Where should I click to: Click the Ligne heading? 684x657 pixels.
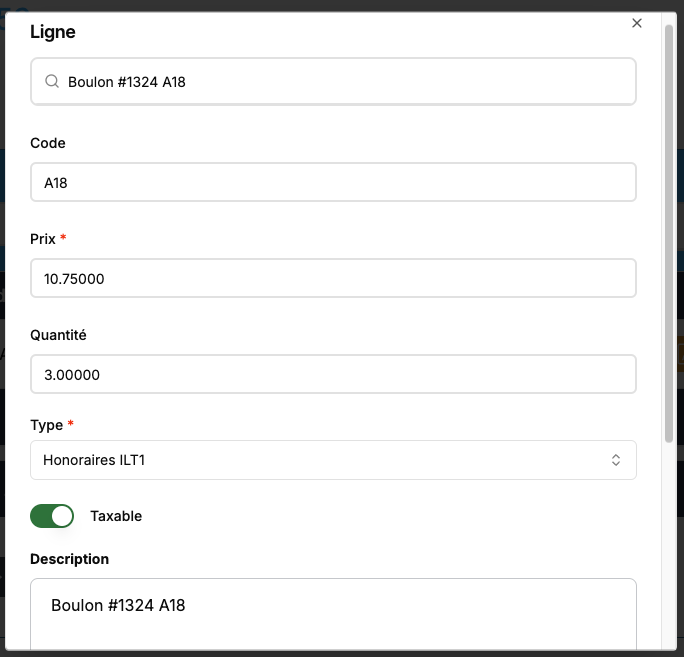(x=53, y=32)
